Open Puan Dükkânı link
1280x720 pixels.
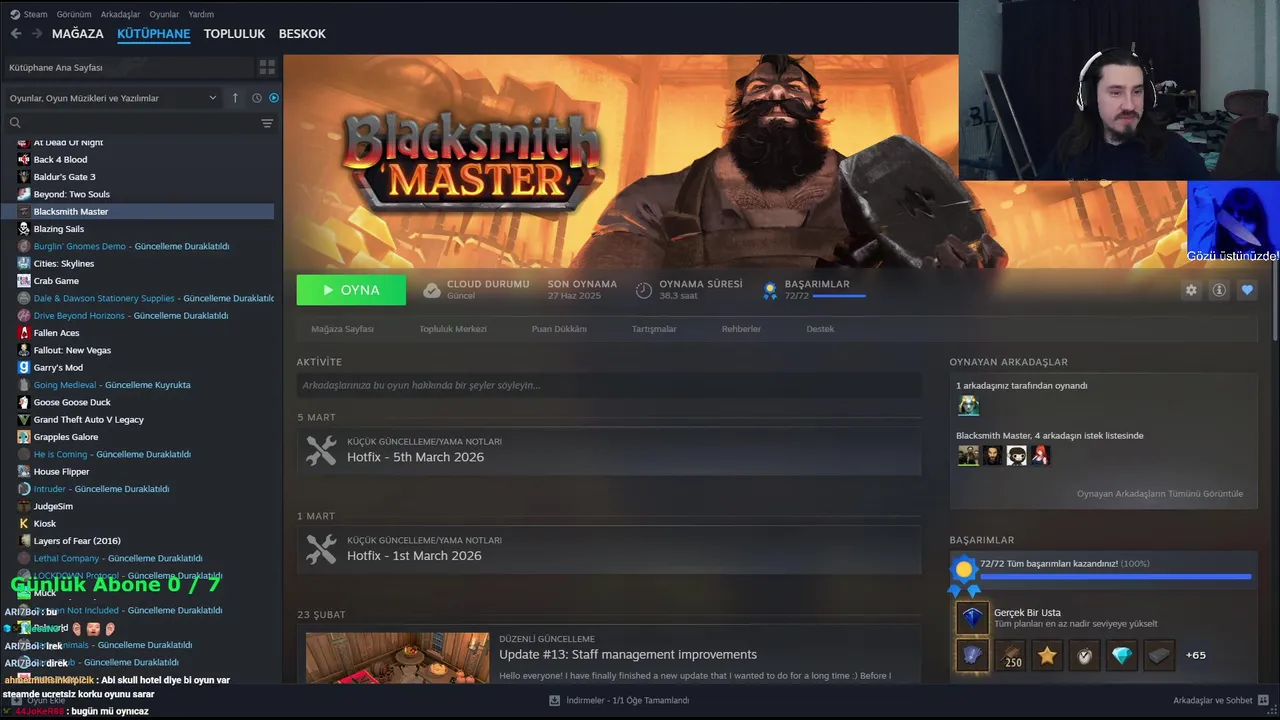(559, 329)
